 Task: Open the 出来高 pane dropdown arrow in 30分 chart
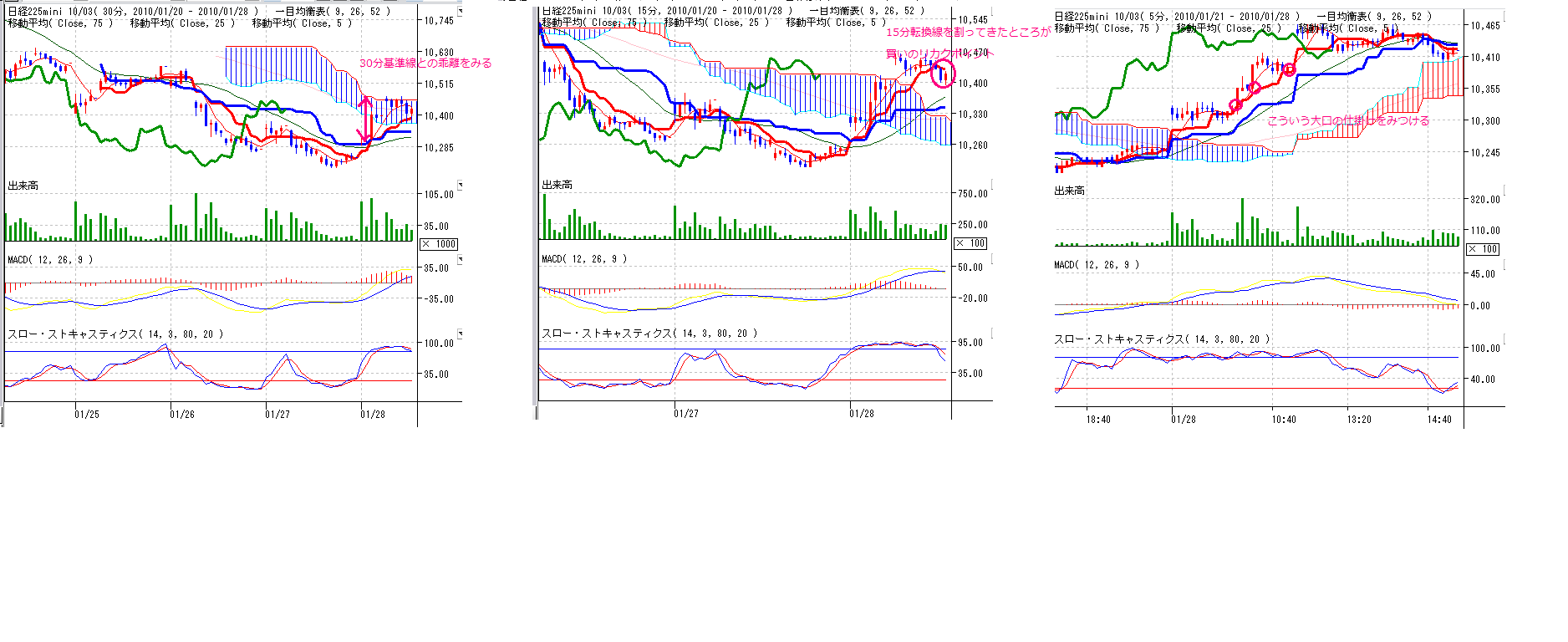460,185
